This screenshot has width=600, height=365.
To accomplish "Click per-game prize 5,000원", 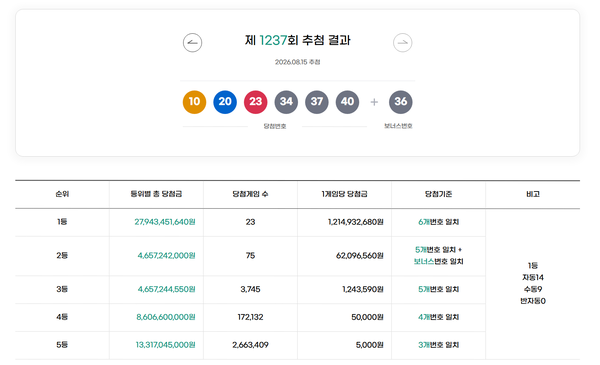I will tap(369, 345).
